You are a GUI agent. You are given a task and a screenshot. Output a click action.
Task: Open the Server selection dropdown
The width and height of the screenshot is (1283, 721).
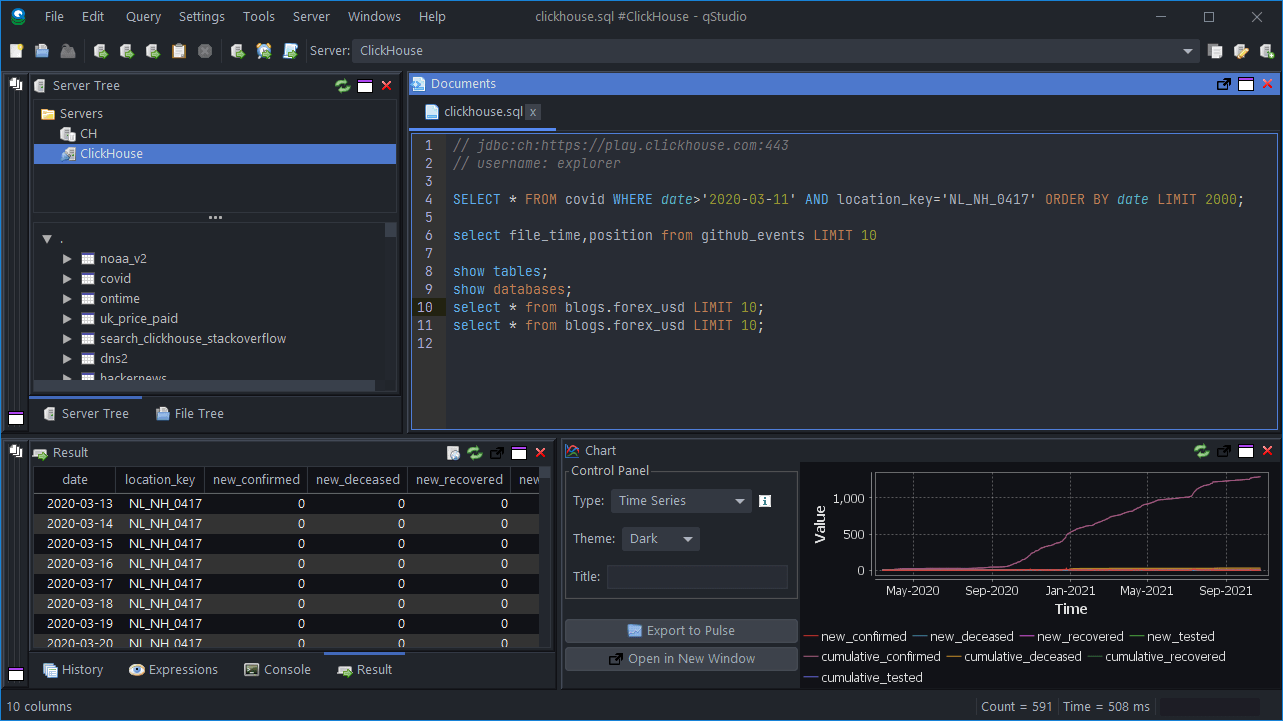click(x=1187, y=50)
